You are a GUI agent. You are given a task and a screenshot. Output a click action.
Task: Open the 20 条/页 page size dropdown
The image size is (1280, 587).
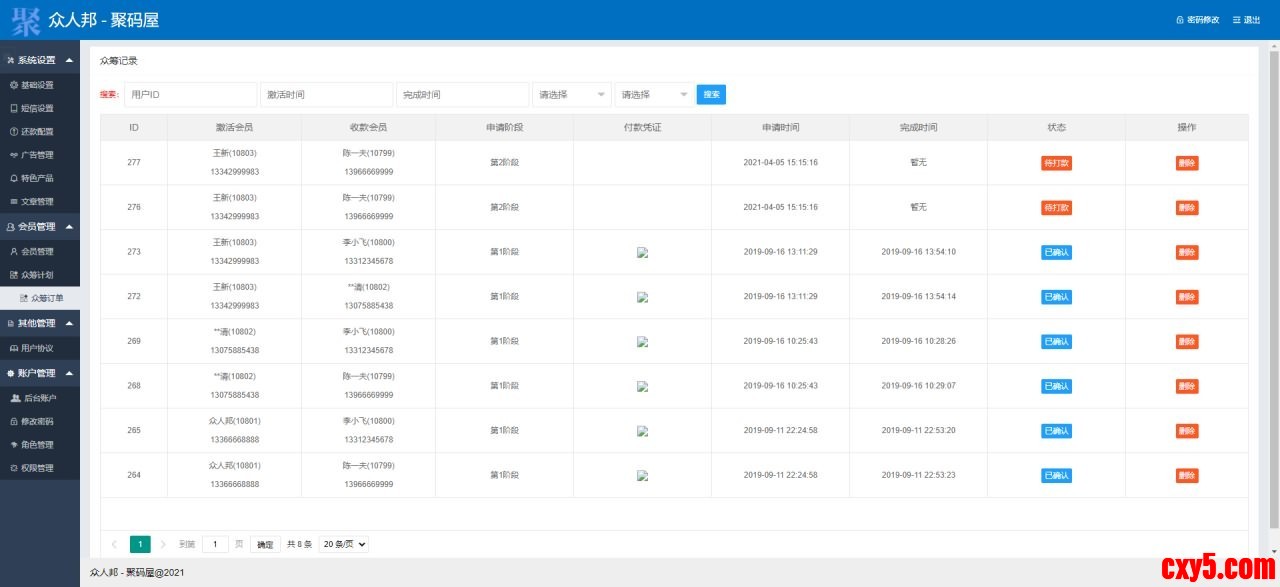pos(343,544)
